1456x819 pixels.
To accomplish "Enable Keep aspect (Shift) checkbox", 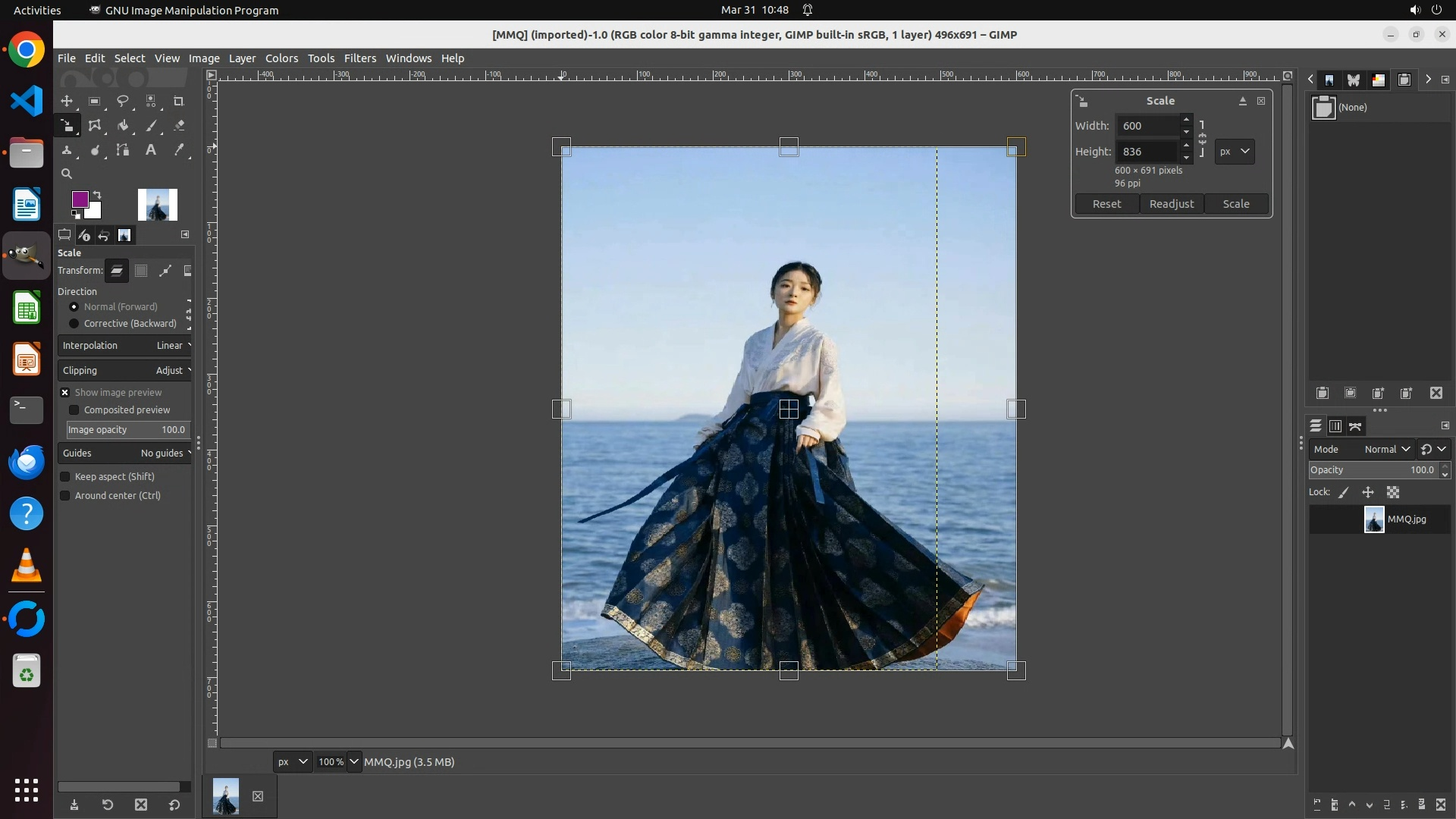I will [x=65, y=477].
